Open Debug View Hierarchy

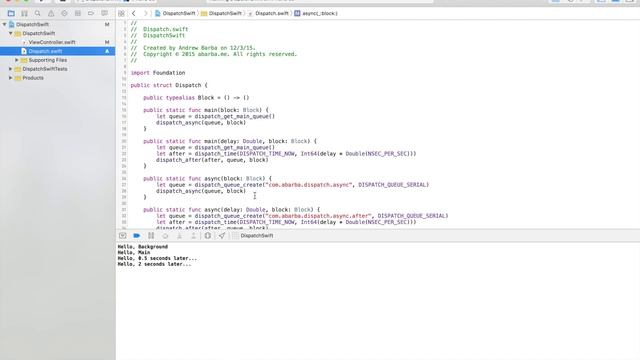pyautogui.click(x=208, y=236)
